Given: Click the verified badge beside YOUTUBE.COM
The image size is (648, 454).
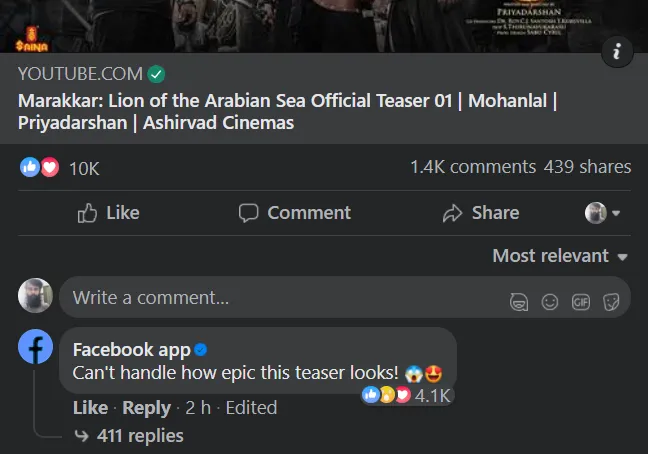Looking at the screenshot, I should [x=156, y=74].
